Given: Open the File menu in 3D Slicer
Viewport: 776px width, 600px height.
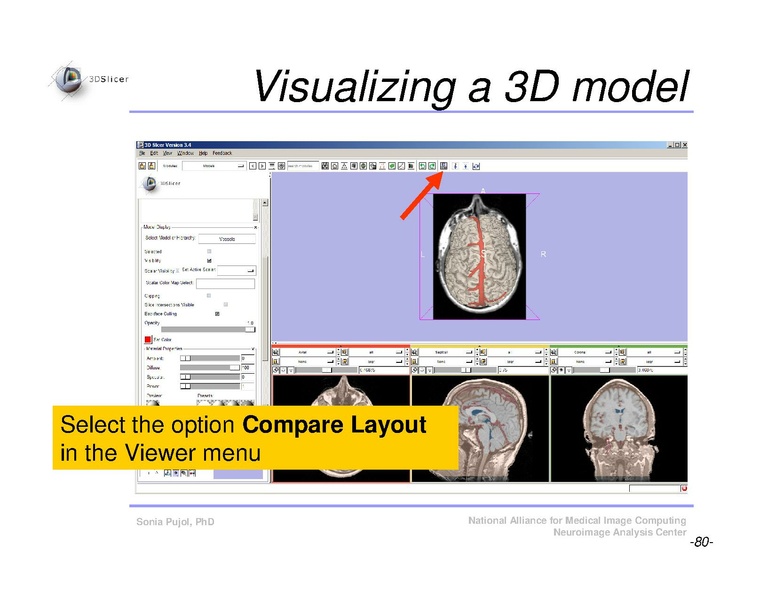Looking at the screenshot, I should 142,153.
